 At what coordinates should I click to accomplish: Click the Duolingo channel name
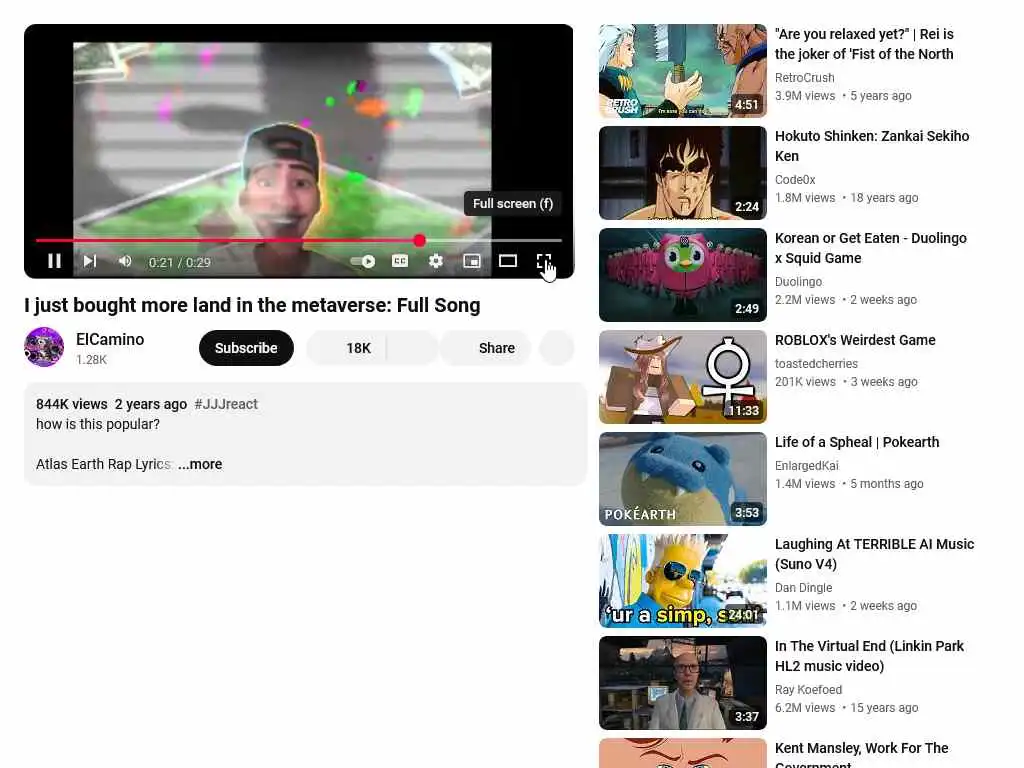pyautogui.click(x=798, y=281)
